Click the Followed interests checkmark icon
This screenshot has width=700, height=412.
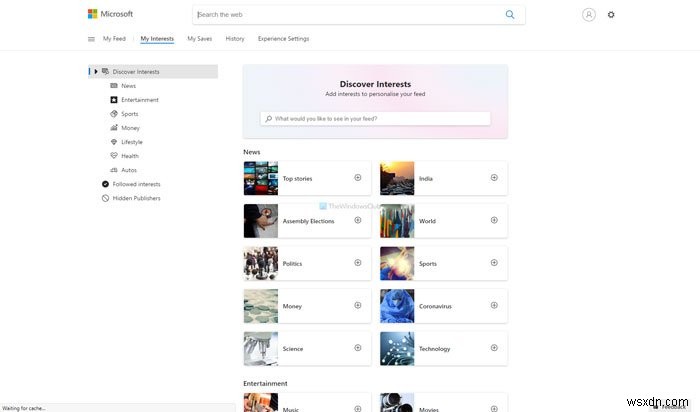(x=105, y=184)
